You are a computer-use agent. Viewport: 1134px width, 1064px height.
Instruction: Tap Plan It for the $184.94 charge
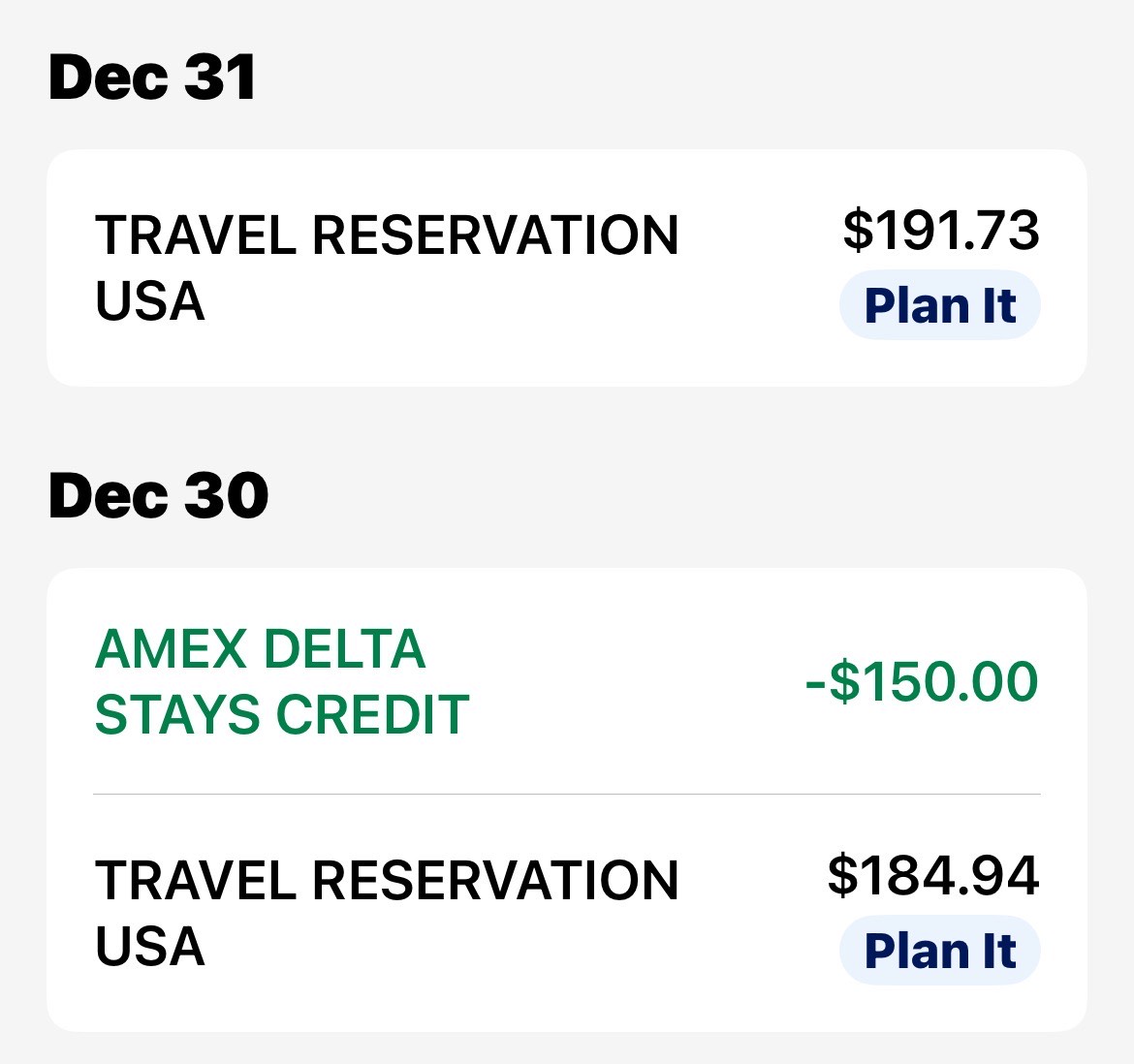[939, 951]
